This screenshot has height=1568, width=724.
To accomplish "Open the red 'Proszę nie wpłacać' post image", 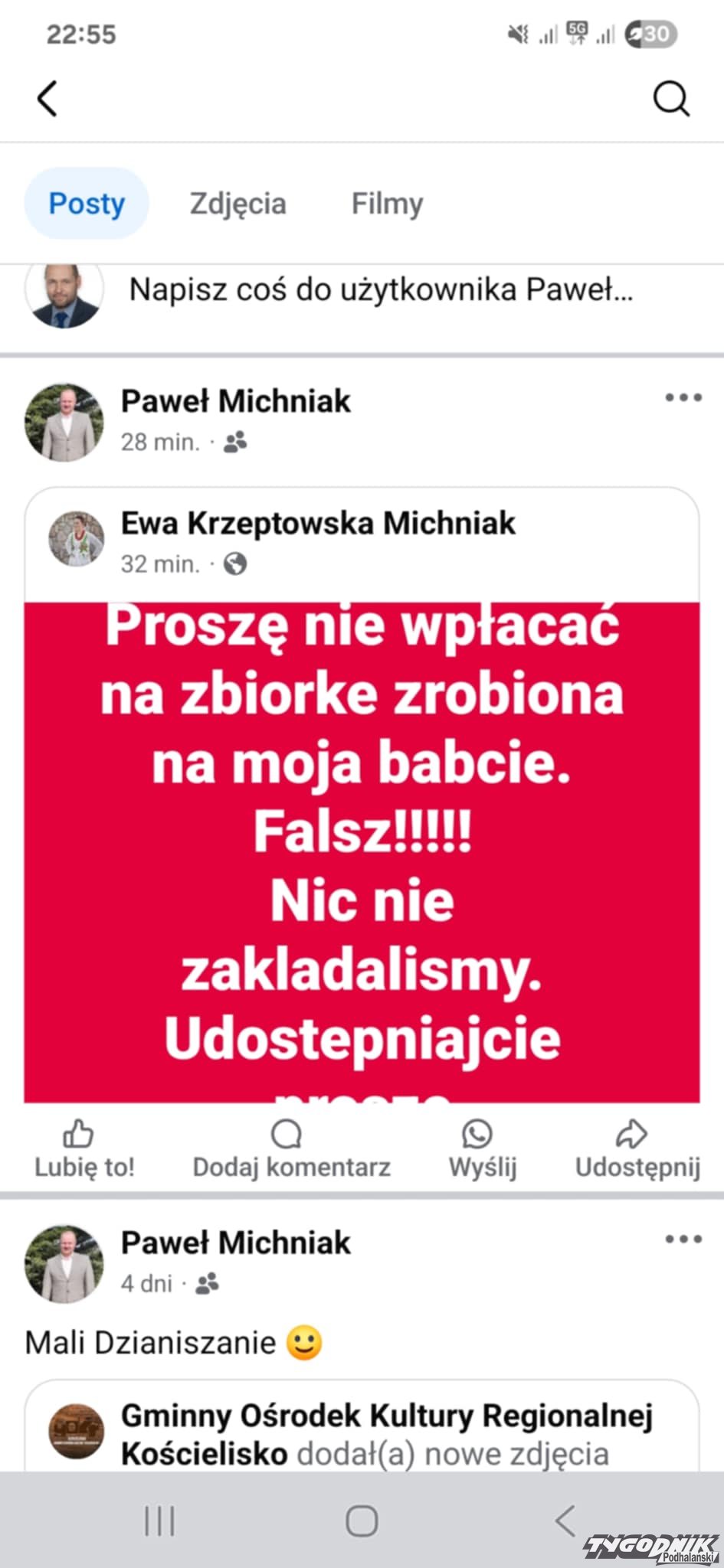I will tap(362, 852).
